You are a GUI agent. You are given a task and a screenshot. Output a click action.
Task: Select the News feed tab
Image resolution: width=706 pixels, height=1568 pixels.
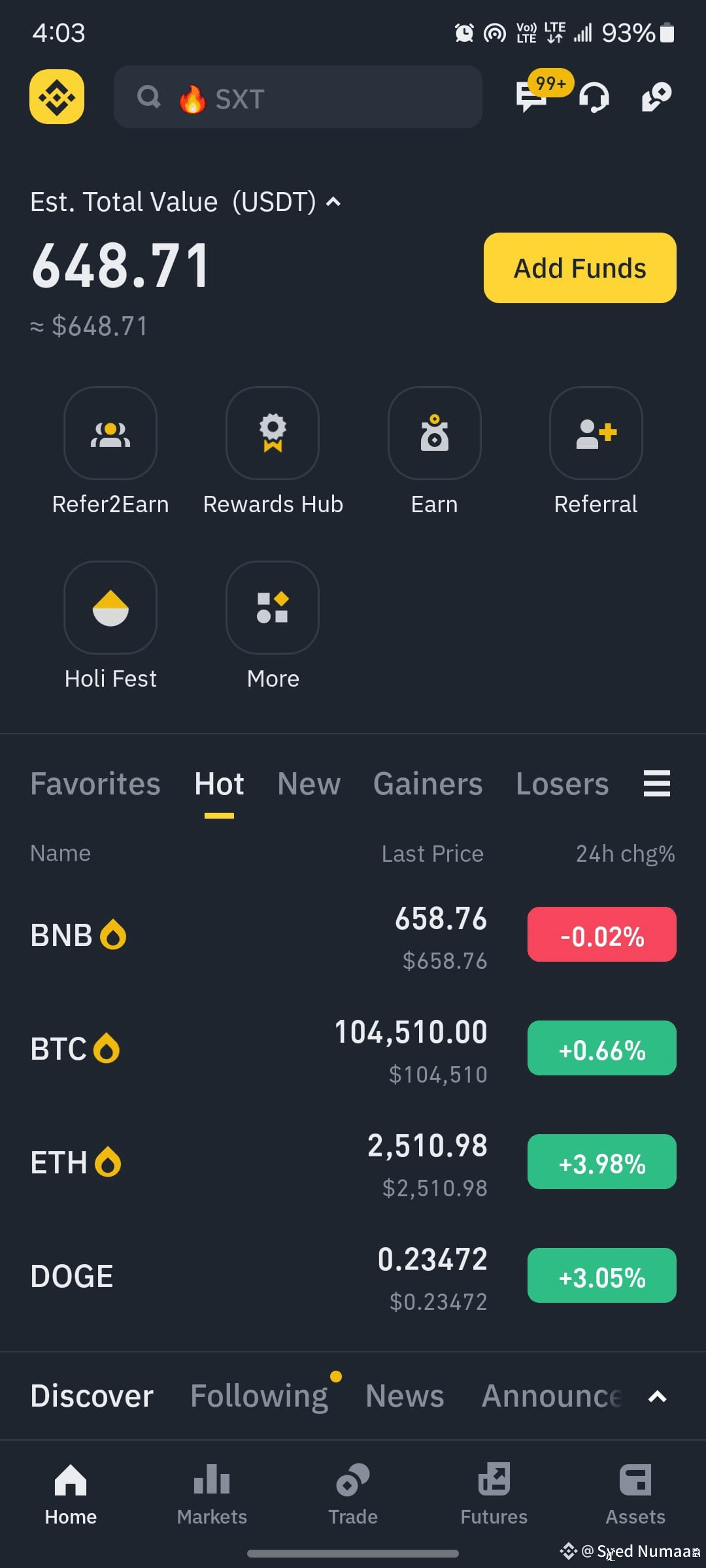pyautogui.click(x=405, y=1396)
